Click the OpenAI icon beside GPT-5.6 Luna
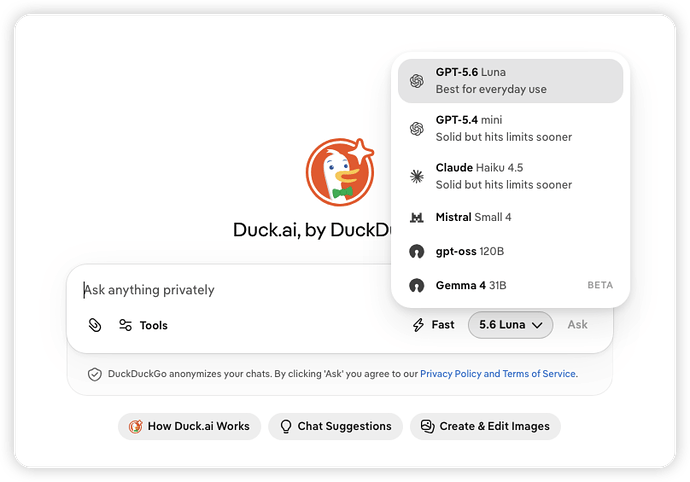The width and height of the screenshot is (690, 482). (417, 81)
